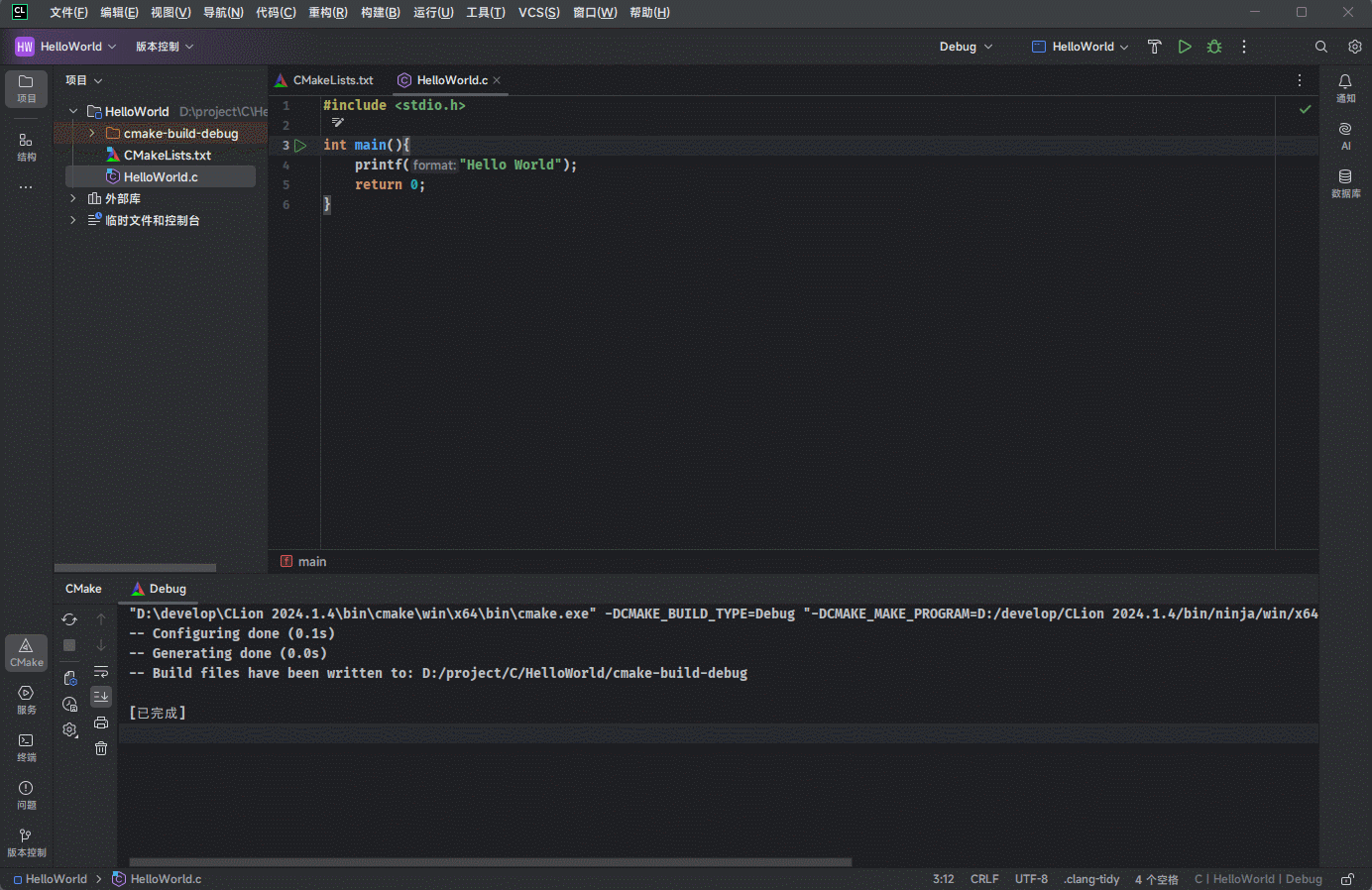This screenshot has height=890, width=1372.
Task: Open the Debug build profile dropdown
Action: click(966, 47)
